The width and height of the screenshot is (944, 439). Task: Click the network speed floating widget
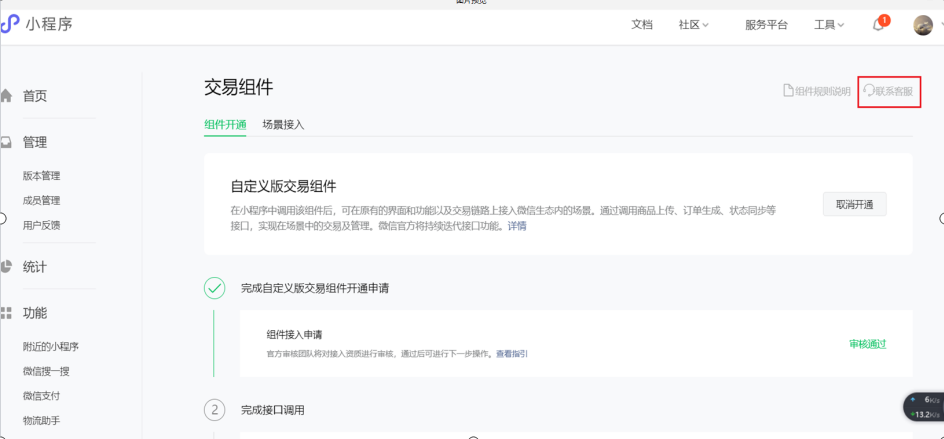pyautogui.click(x=924, y=407)
